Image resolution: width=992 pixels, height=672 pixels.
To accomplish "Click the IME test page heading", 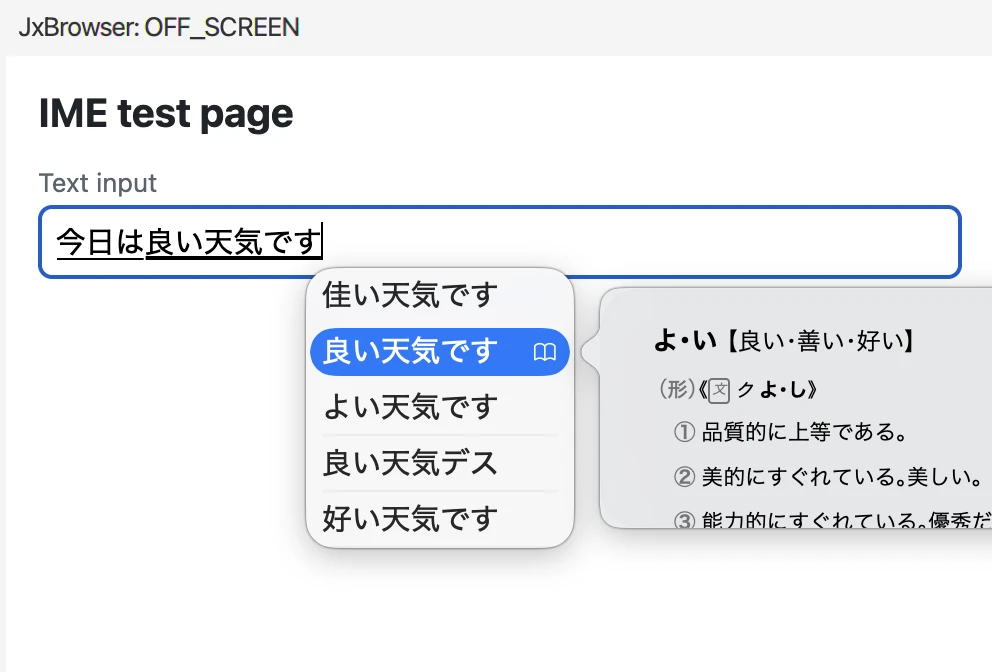I will [x=166, y=114].
